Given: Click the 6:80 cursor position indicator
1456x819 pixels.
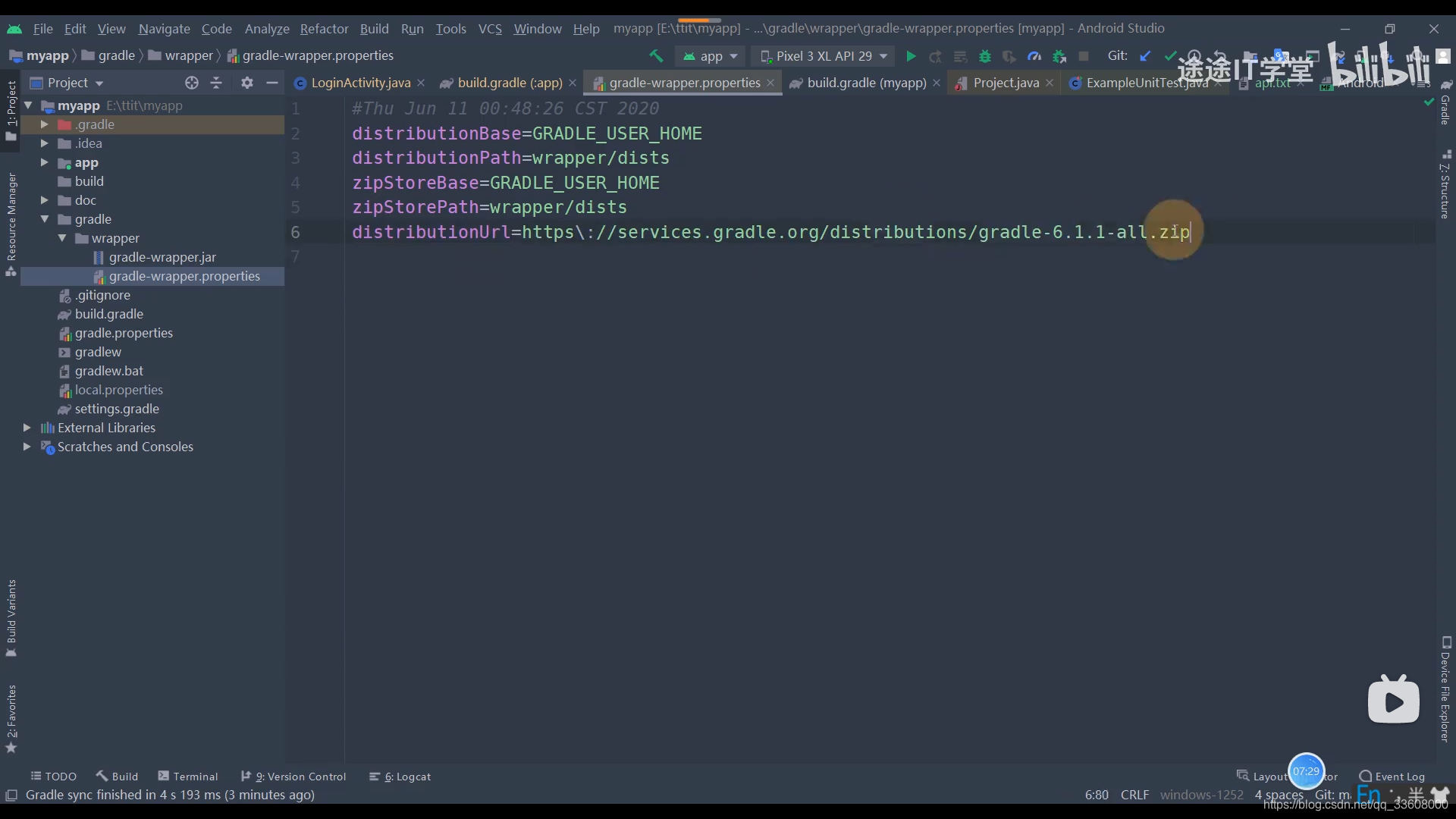Looking at the screenshot, I should 1097,795.
